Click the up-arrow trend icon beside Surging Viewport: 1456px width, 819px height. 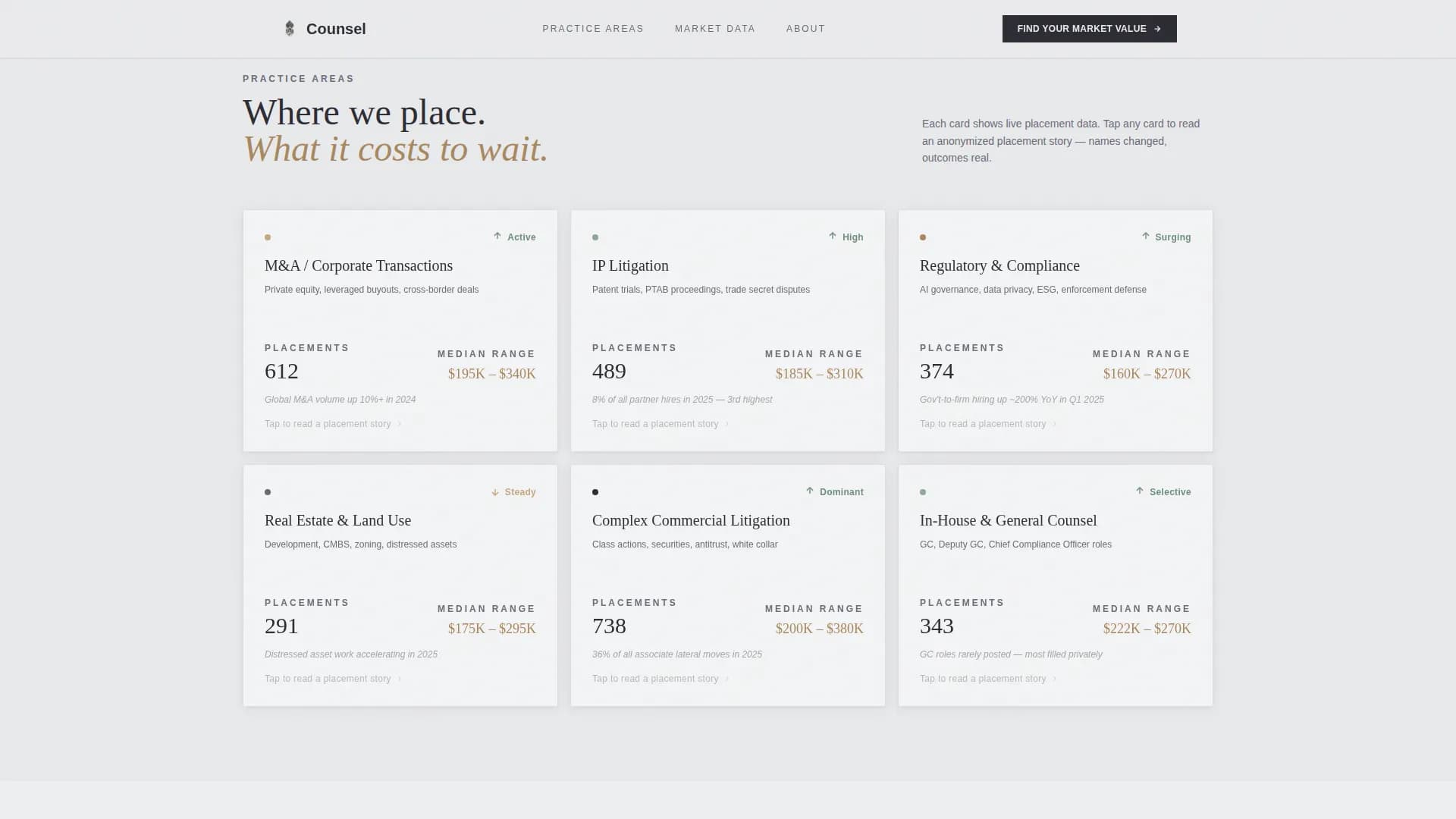[x=1146, y=236]
